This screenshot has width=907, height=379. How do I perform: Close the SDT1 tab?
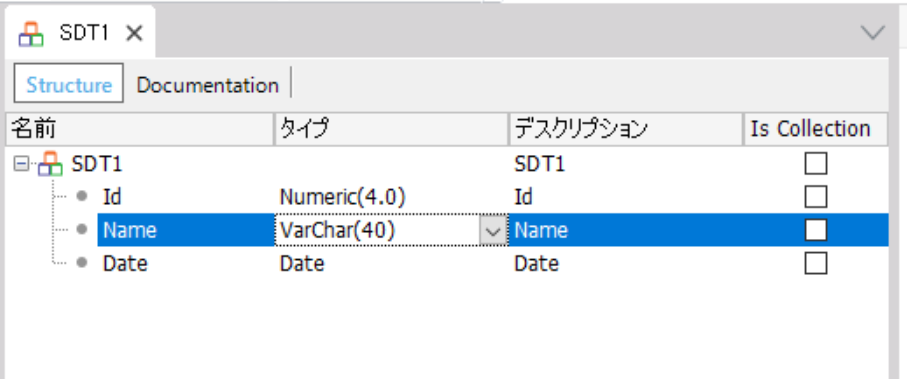[x=134, y=34]
